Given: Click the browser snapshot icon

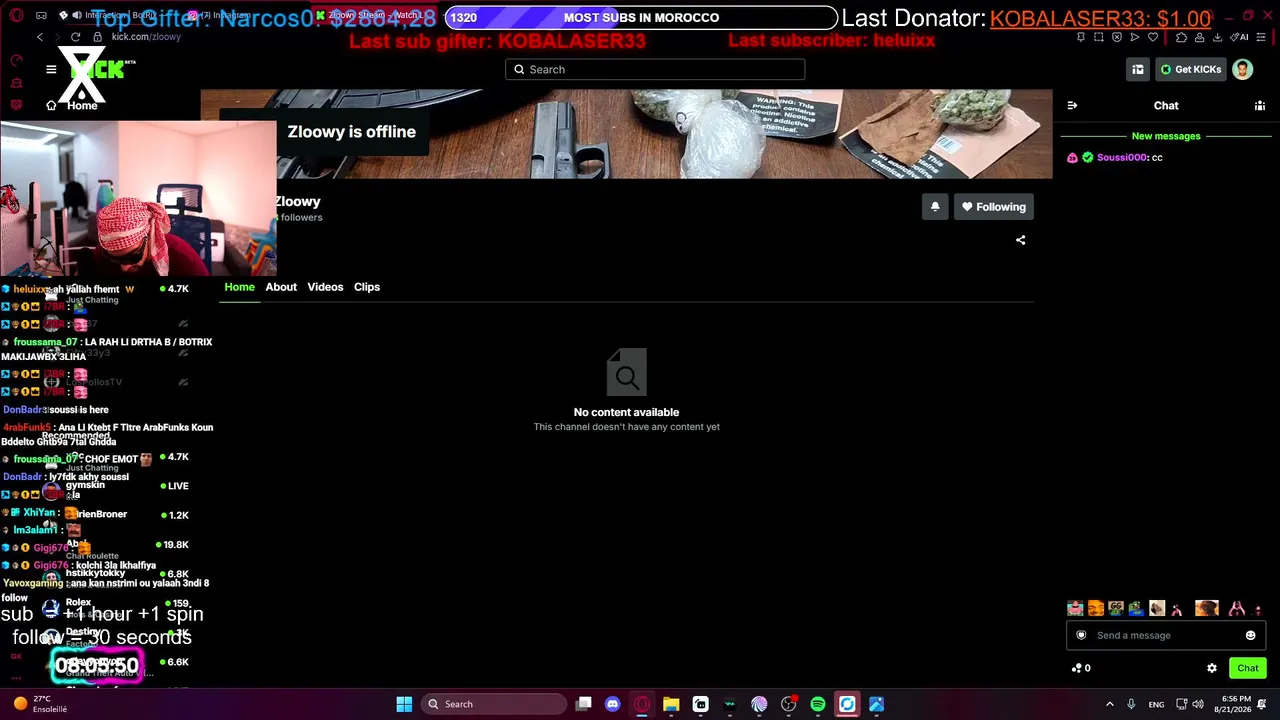Looking at the screenshot, I should coord(1099,37).
